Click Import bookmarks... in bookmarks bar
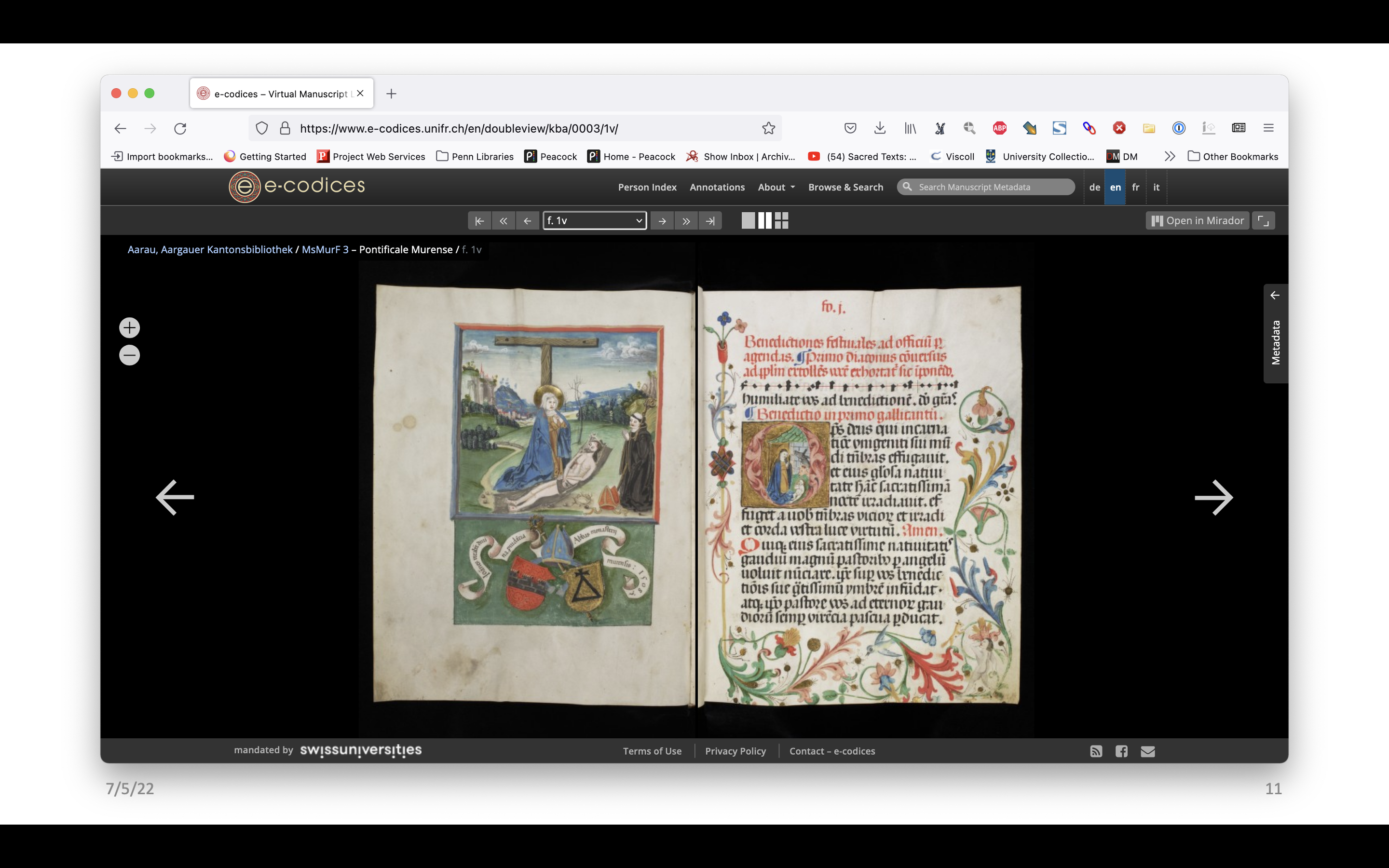Image resolution: width=1389 pixels, height=868 pixels. [x=162, y=156]
